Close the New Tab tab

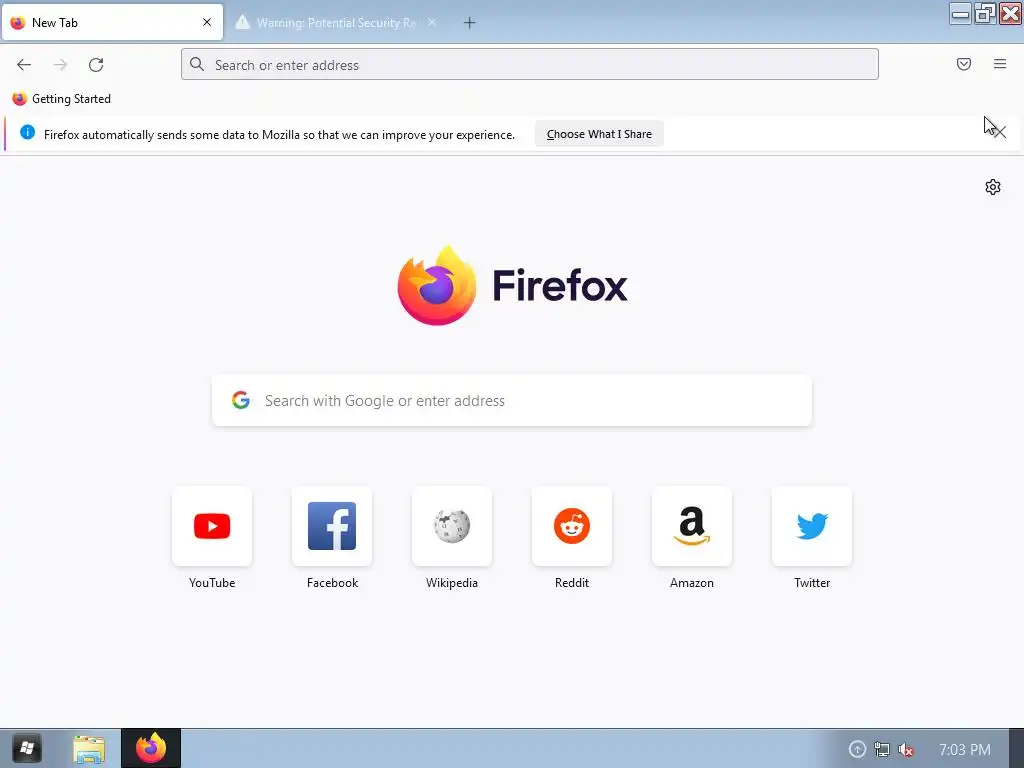pyautogui.click(x=207, y=22)
